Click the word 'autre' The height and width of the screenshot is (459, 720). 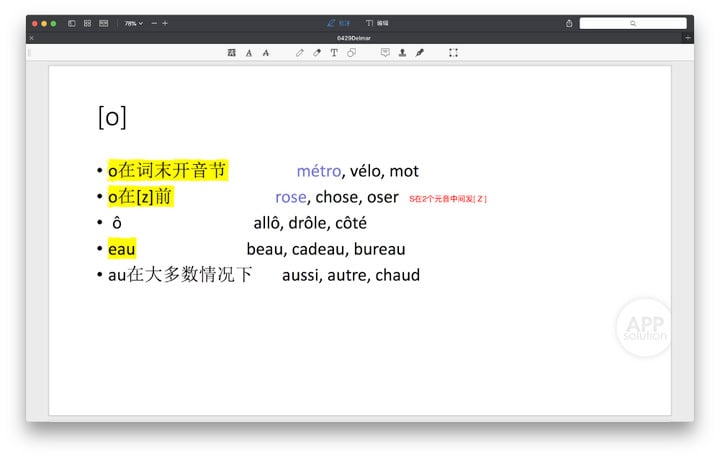click(347, 275)
